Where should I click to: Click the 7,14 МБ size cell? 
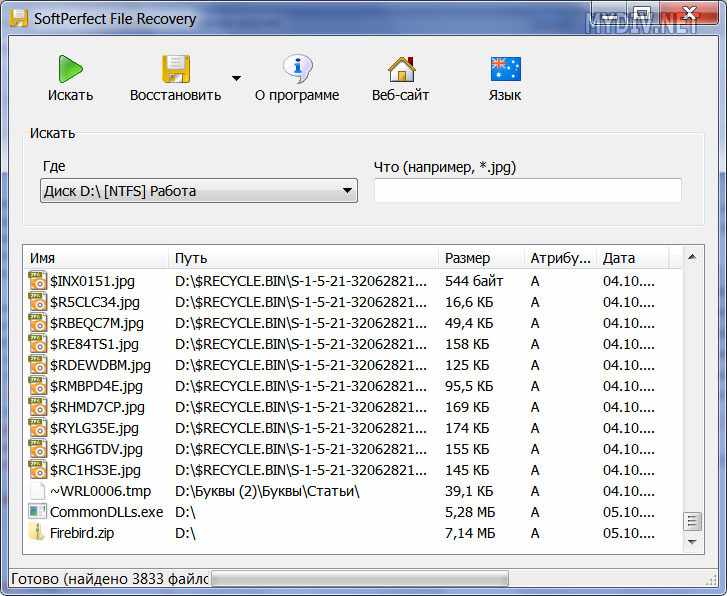point(470,533)
